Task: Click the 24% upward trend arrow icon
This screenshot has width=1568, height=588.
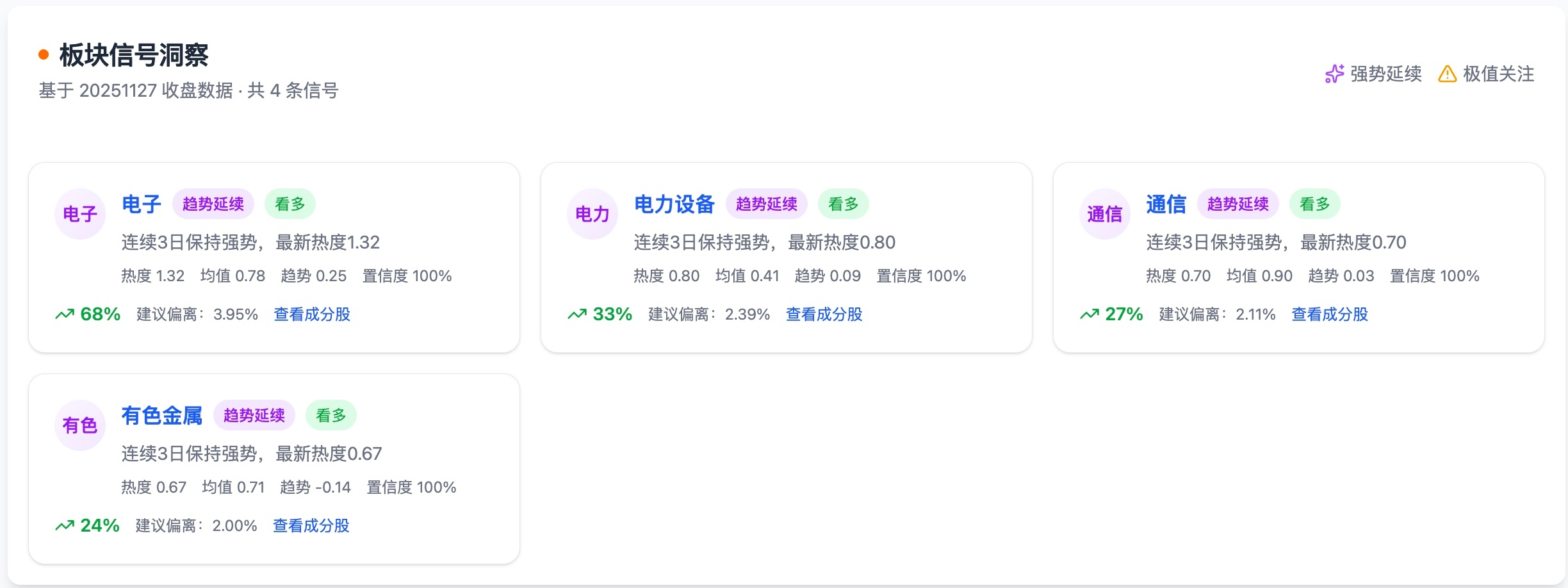Action: tap(65, 526)
